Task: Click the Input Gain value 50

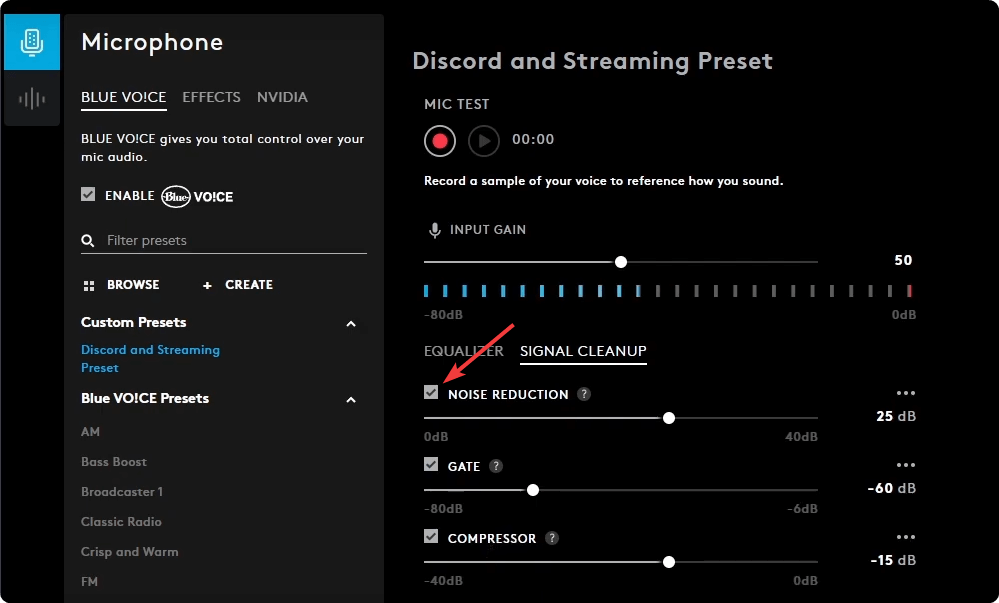Action: point(903,260)
